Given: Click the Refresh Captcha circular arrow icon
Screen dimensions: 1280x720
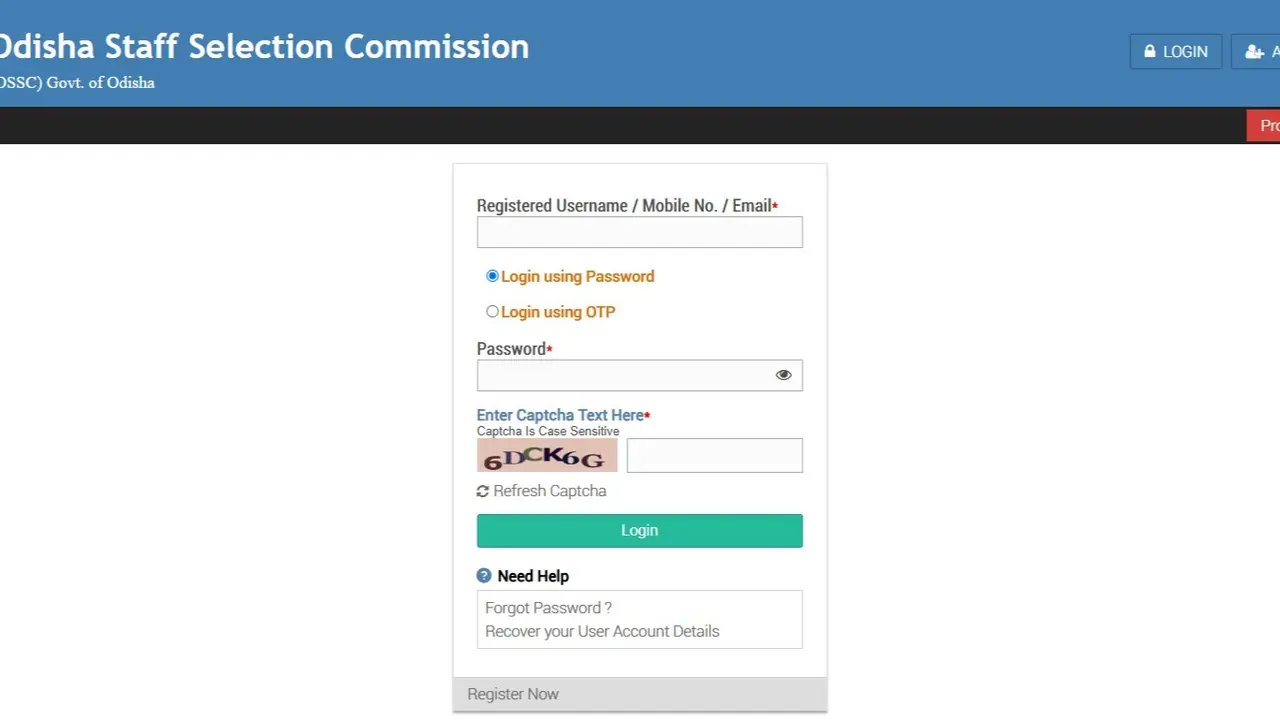Looking at the screenshot, I should pos(483,491).
